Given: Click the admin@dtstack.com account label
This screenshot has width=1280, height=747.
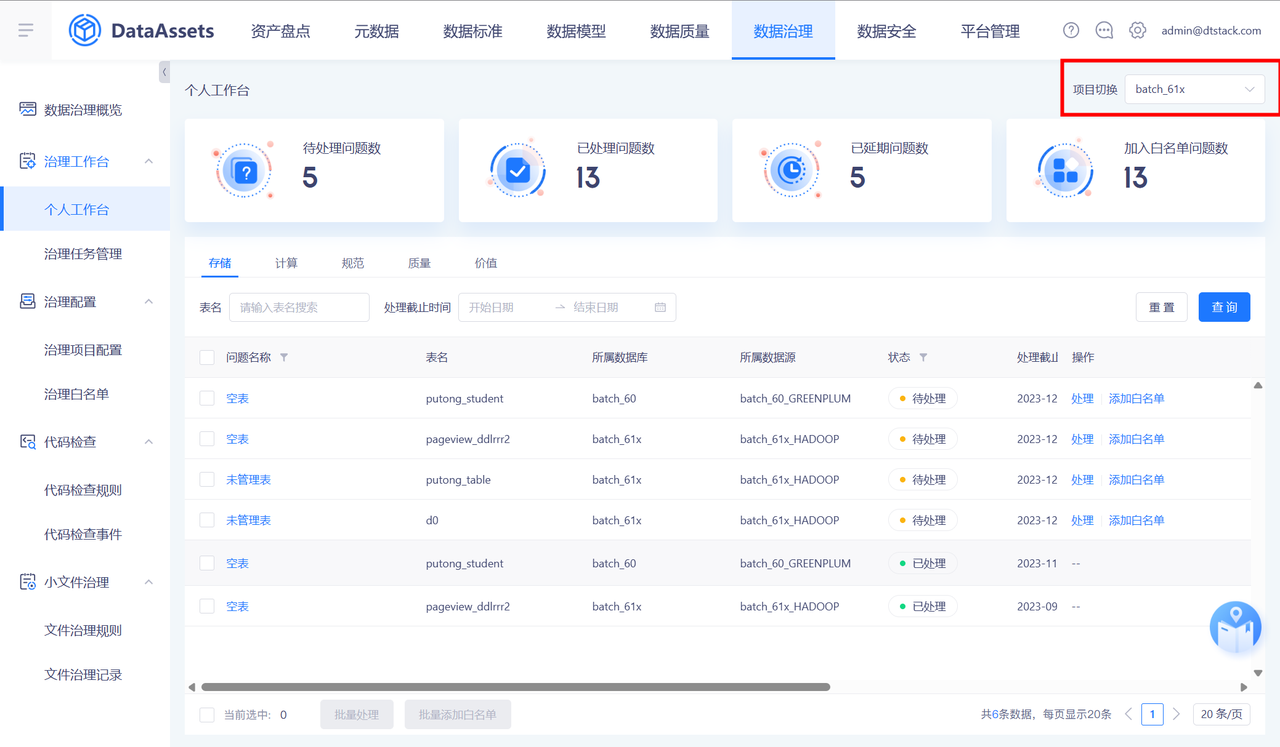Looking at the screenshot, I should 1211,31.
